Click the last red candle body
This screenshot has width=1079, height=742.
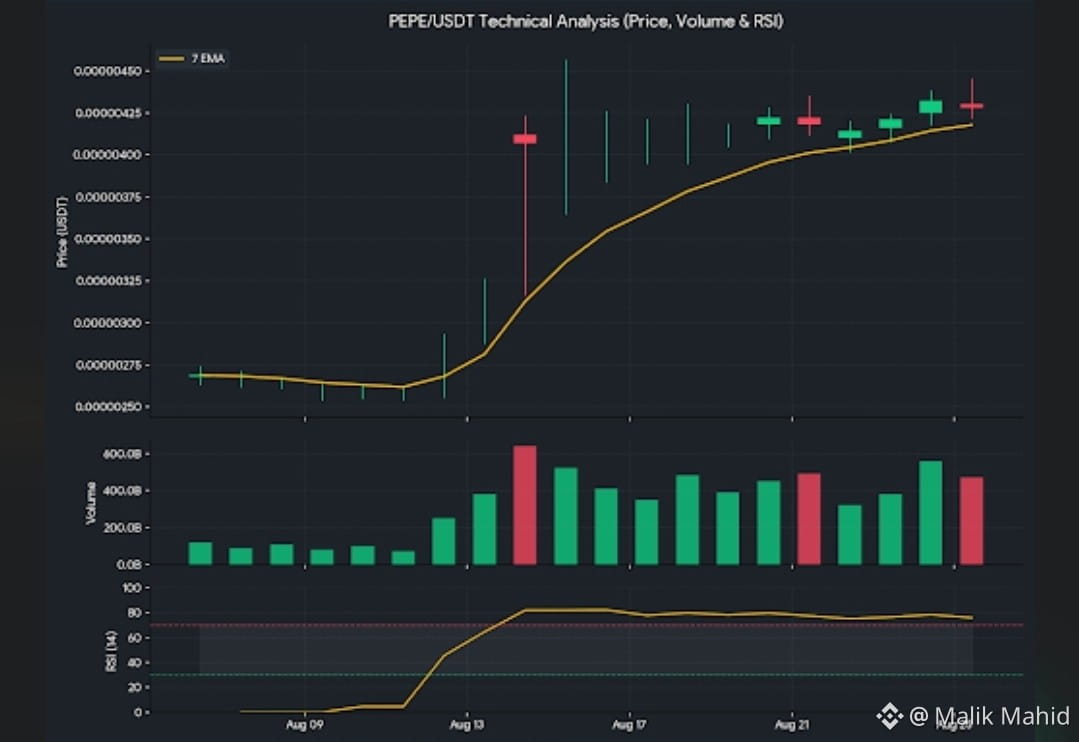972,106
